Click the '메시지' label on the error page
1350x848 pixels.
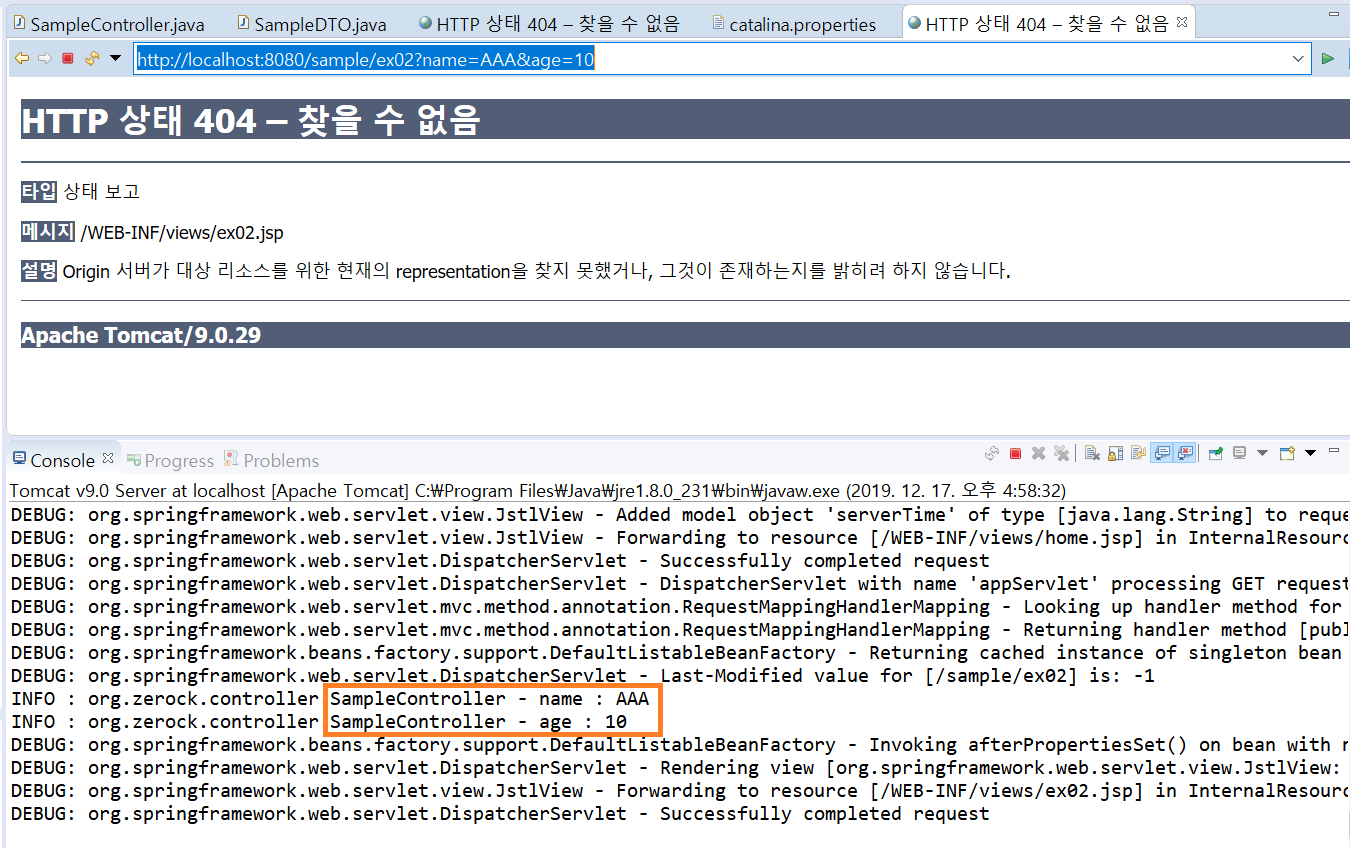pyautogui.click(x=48, y=232)
